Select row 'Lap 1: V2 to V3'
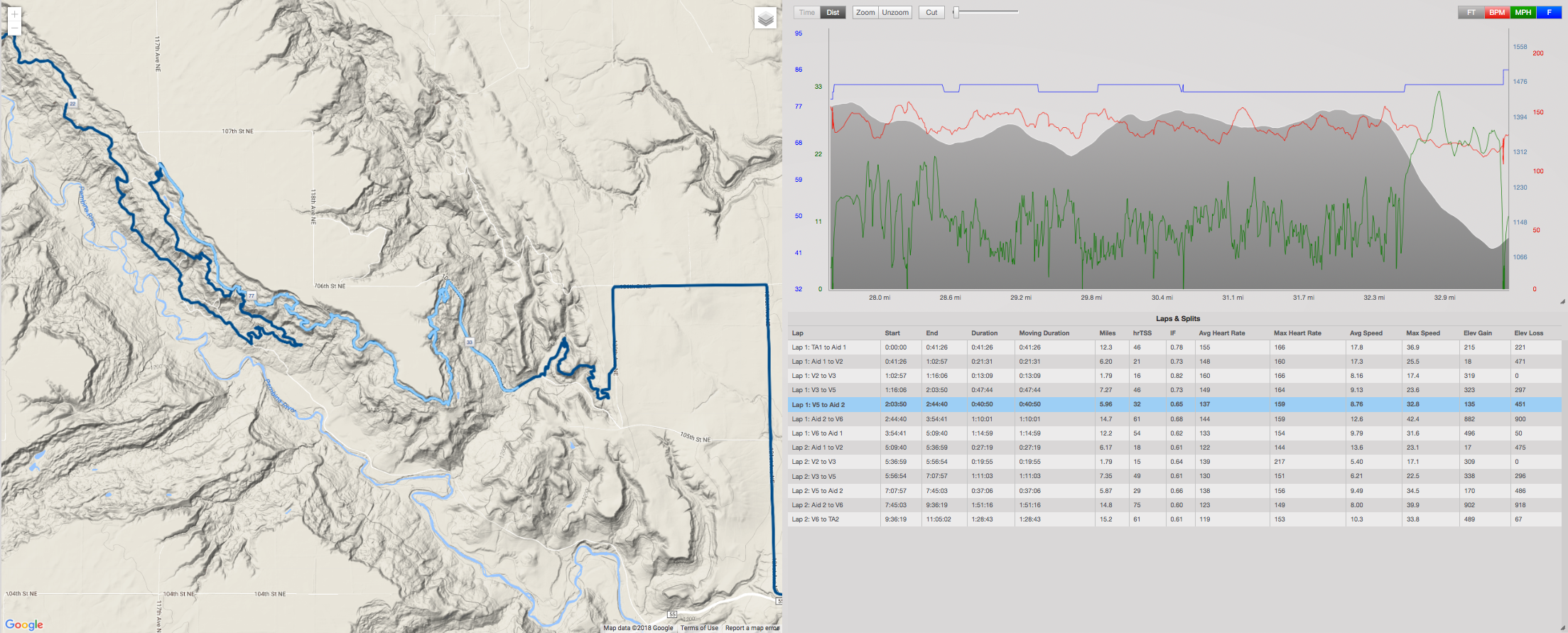Image resolution: width=1568 pixels, height=633 pixels. (x=1174, y=376)
